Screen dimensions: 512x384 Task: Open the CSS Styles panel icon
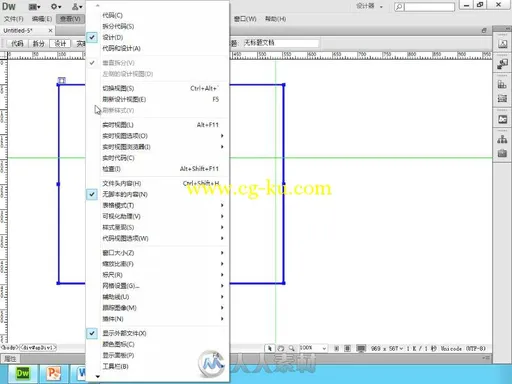click(502, 85)
